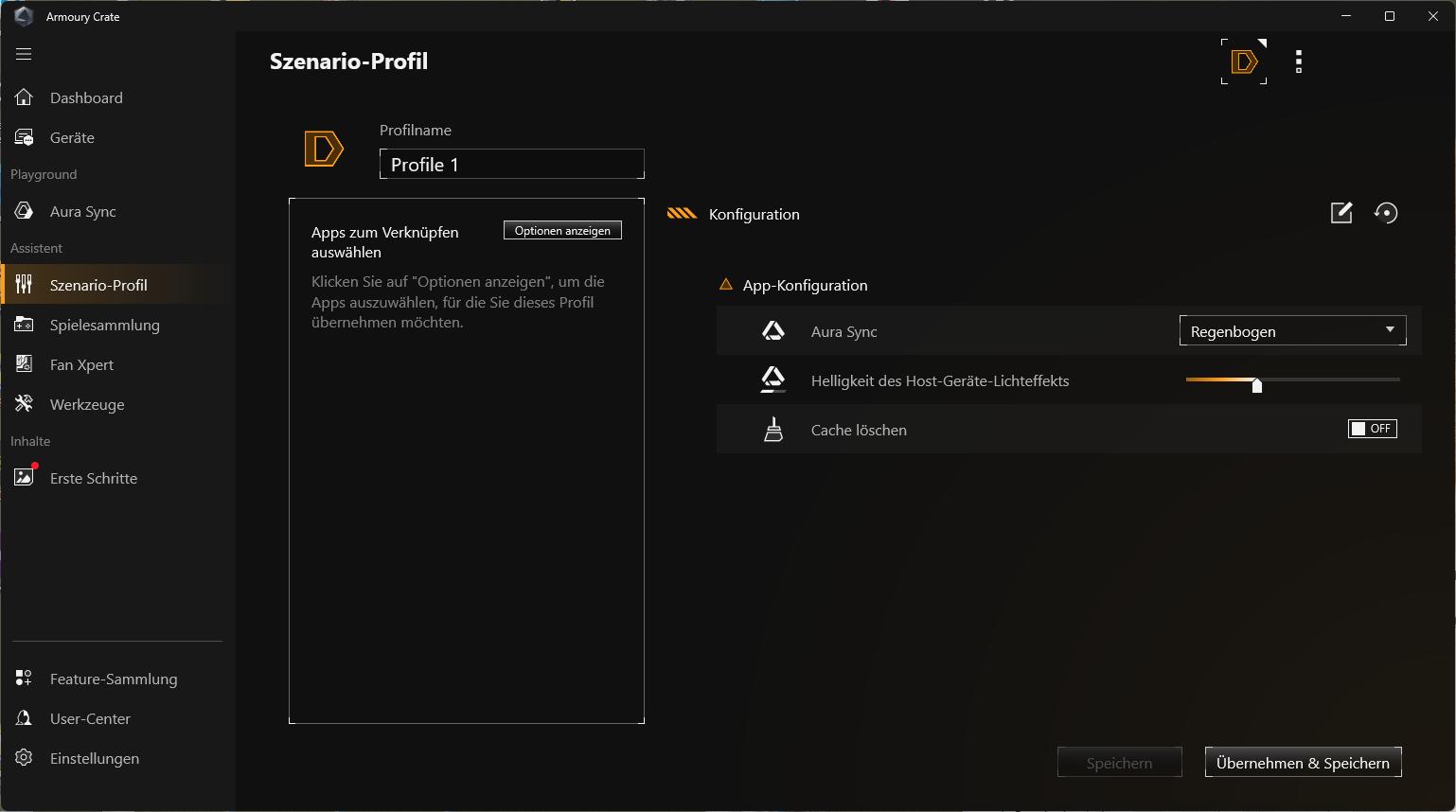This screenshot has width=1456, height=812.
Task: Click the Einstellungen gear icon
Action: pos(24,758)
